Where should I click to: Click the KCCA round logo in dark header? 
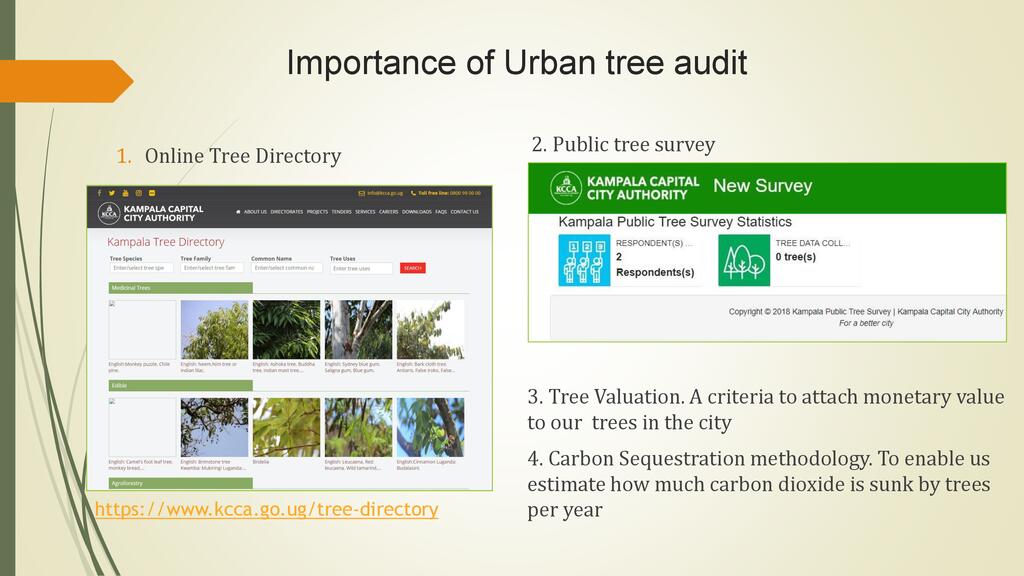109,213
